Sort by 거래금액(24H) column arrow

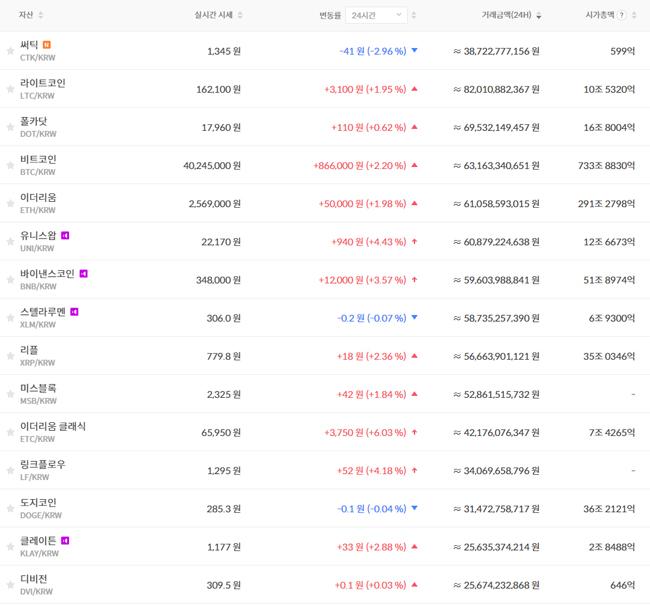(540, 16)
